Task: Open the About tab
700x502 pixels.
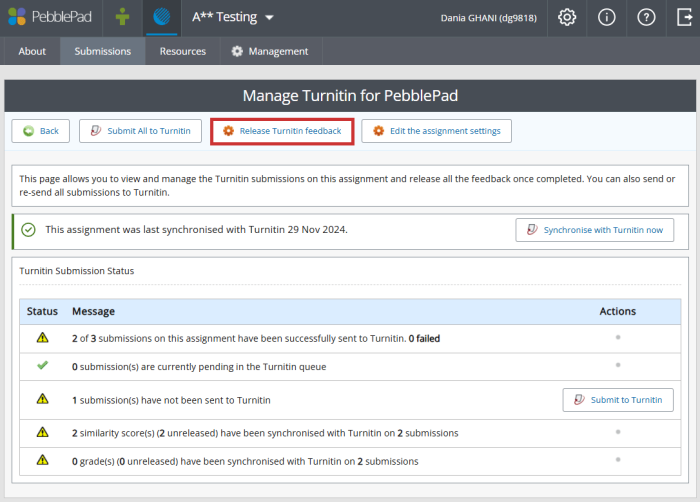Action: (32, 51)
